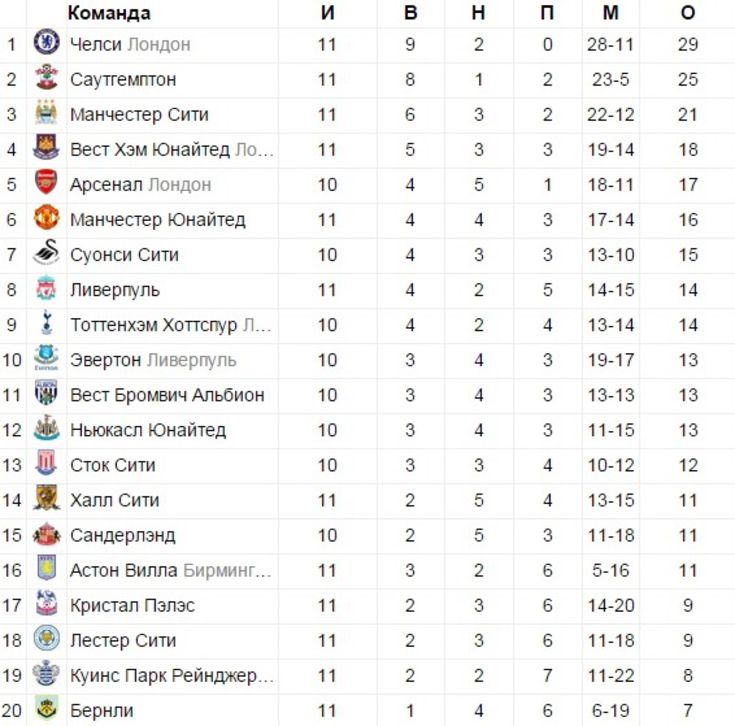This screenshot has height=726, width=735.
Task: Select the Manchester United crest icon
Action: [46, 217]
